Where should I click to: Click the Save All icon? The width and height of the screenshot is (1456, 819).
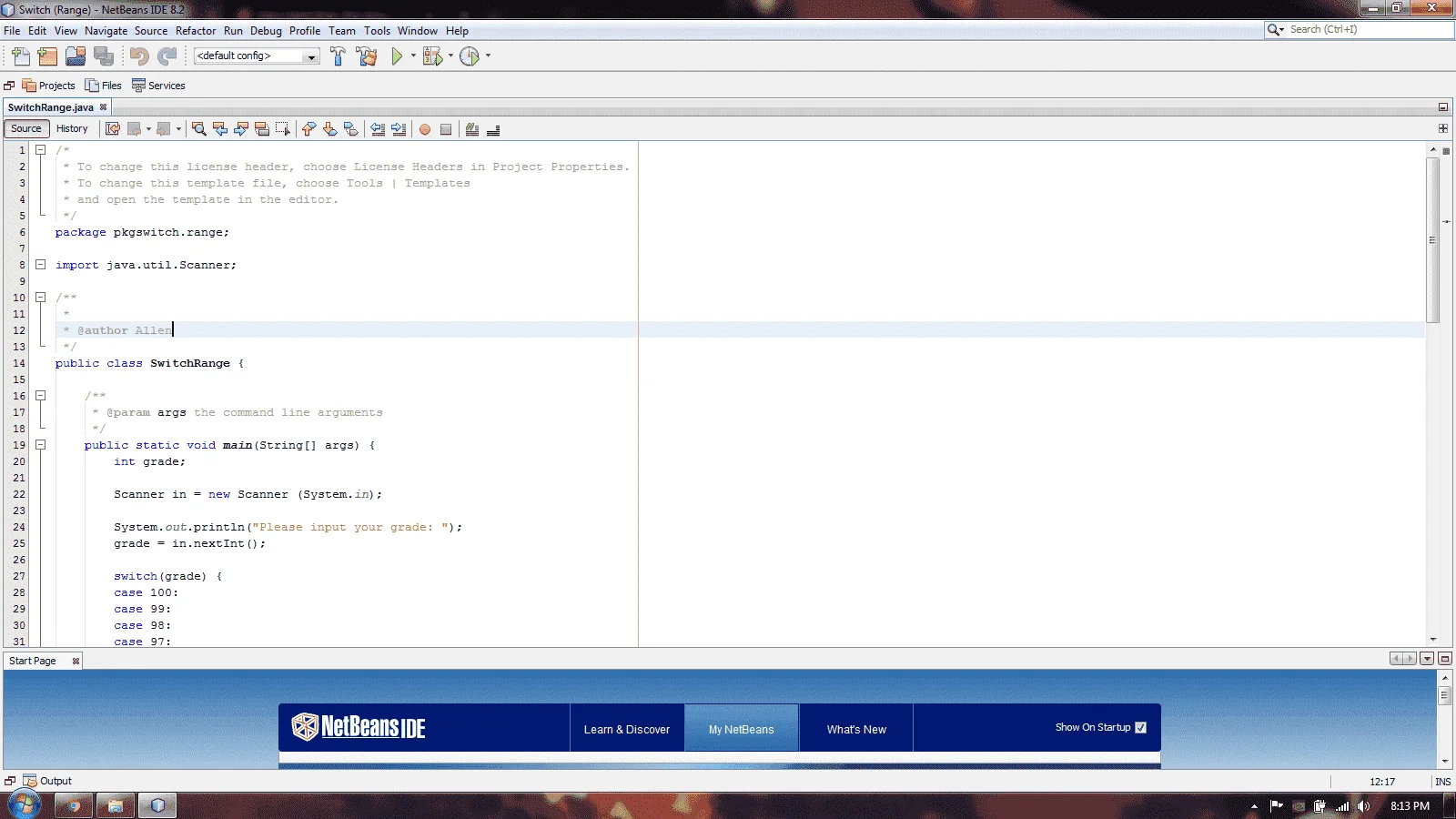104,56
